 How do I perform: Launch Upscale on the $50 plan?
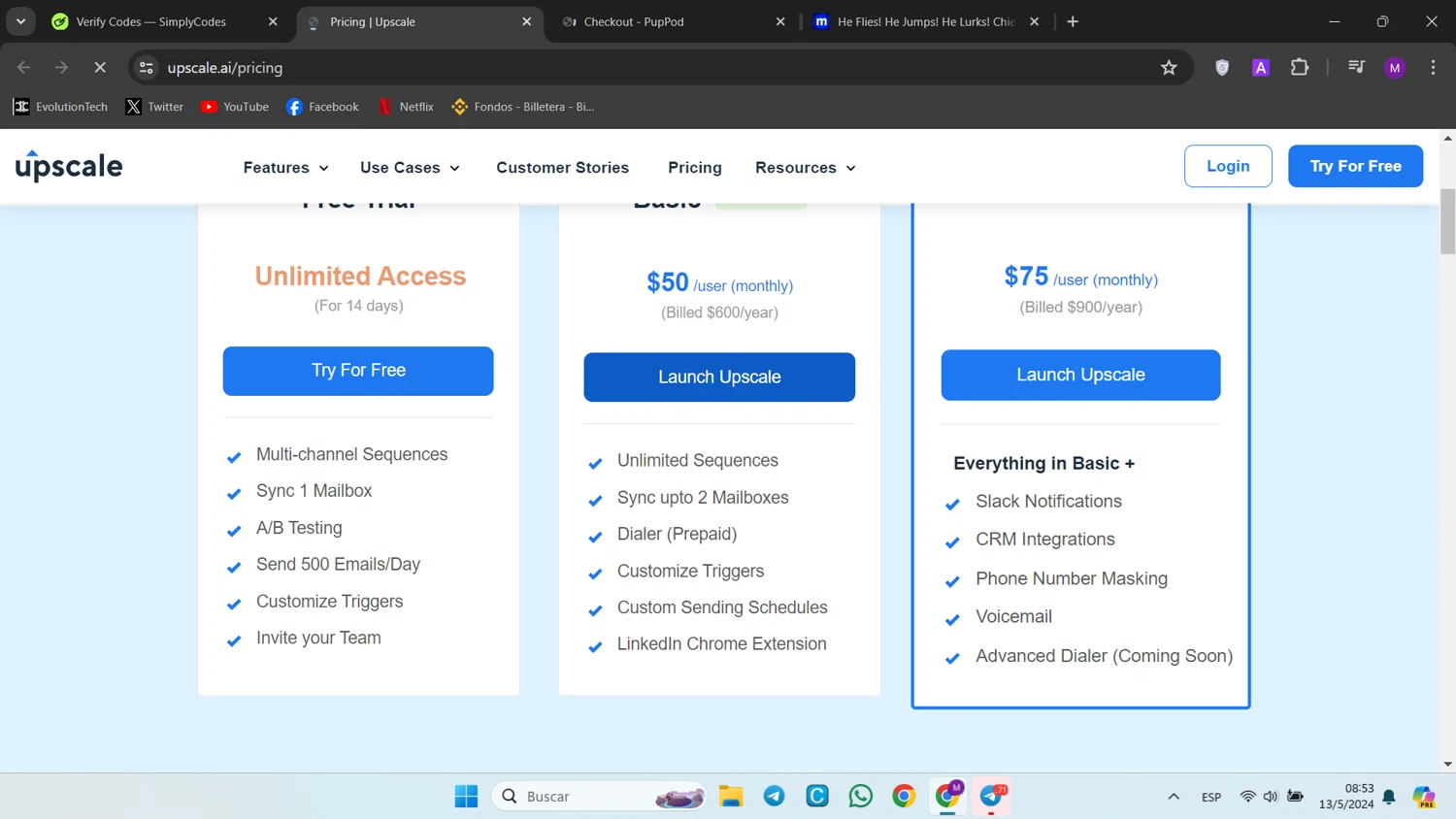(x=719, y=377)
